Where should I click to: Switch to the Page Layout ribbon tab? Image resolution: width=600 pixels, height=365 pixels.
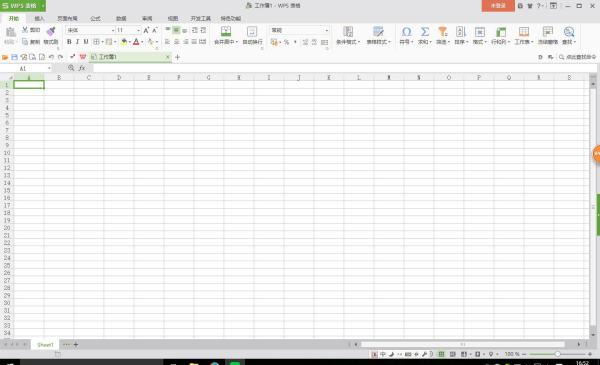click(67, 18)
